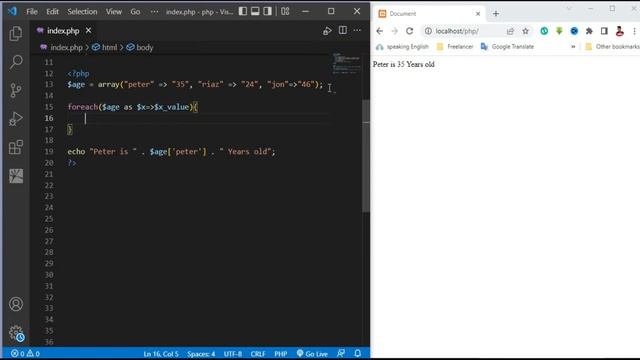Click the green circular extension icon in Chrome
Screen dimensions: 640x360
click(x=544, y=31)
